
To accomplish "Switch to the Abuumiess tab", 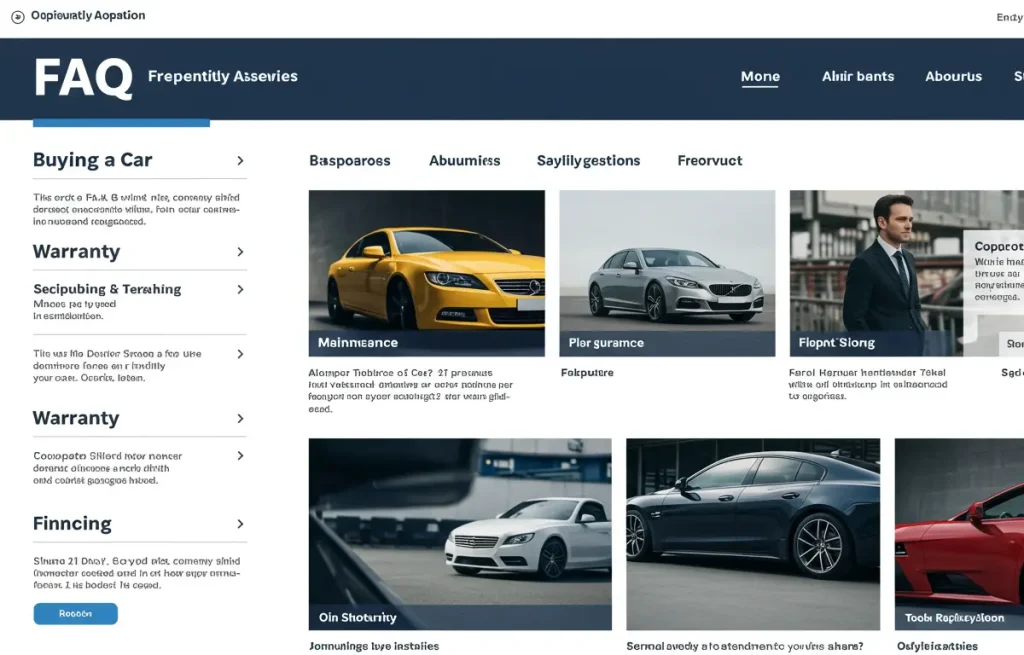I will click(x=464, y=161).
